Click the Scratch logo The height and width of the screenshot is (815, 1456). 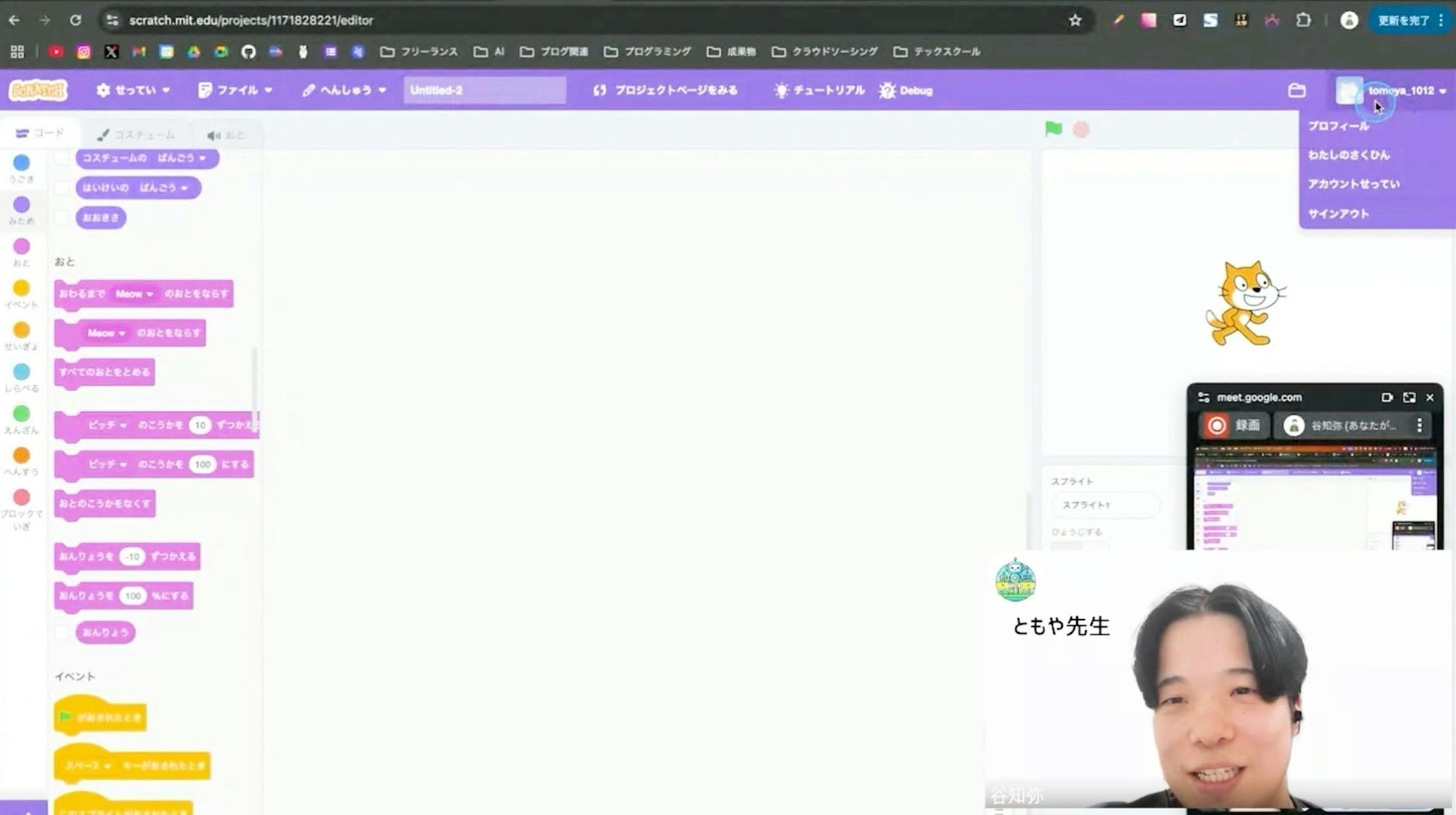(38, 90)
